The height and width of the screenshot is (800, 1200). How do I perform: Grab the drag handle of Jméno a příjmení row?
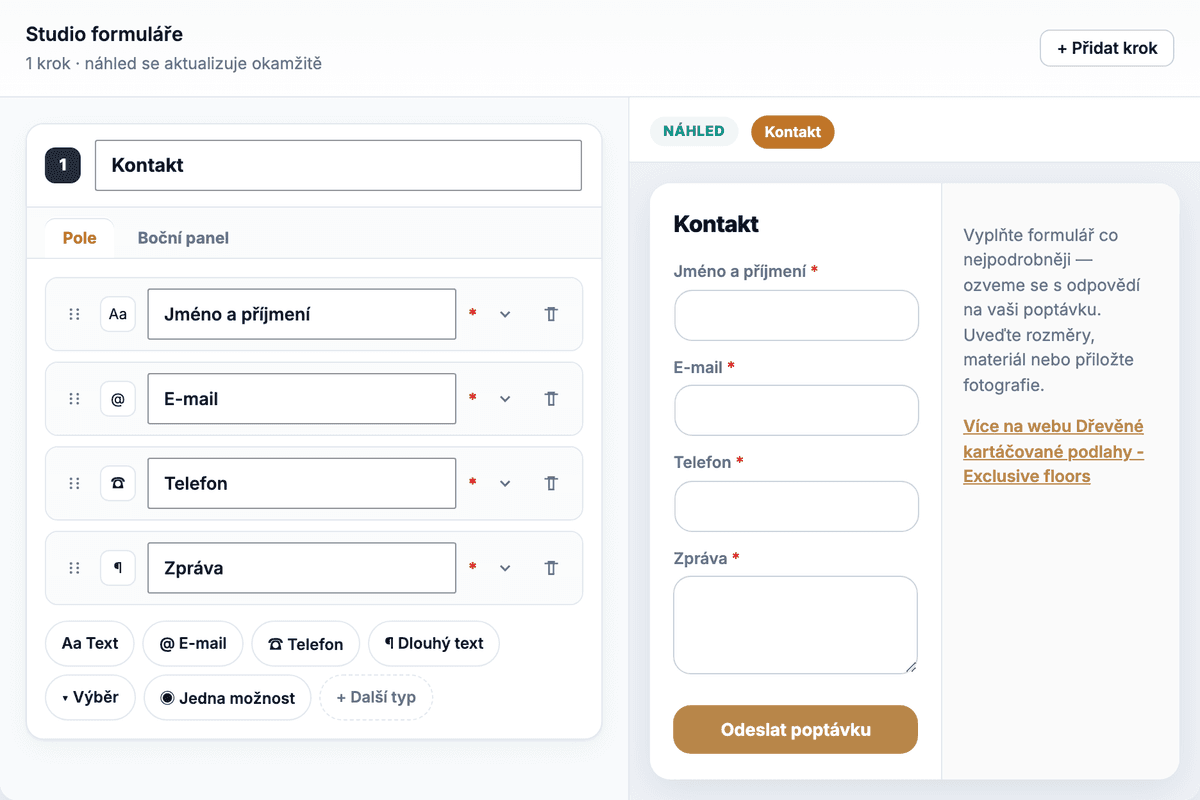(74, 314)
